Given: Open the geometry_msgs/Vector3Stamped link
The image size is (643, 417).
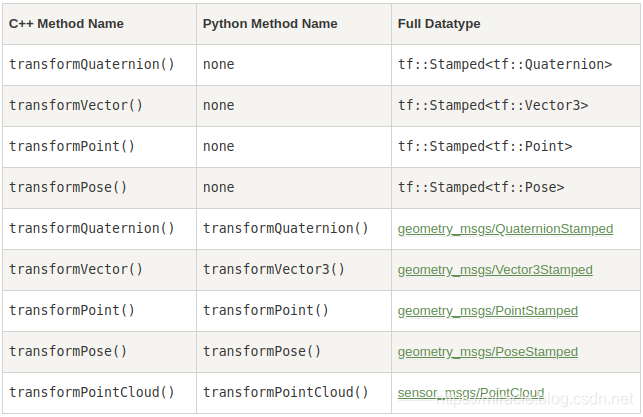Looking at the screenshot, I should (x=495, y=270).
